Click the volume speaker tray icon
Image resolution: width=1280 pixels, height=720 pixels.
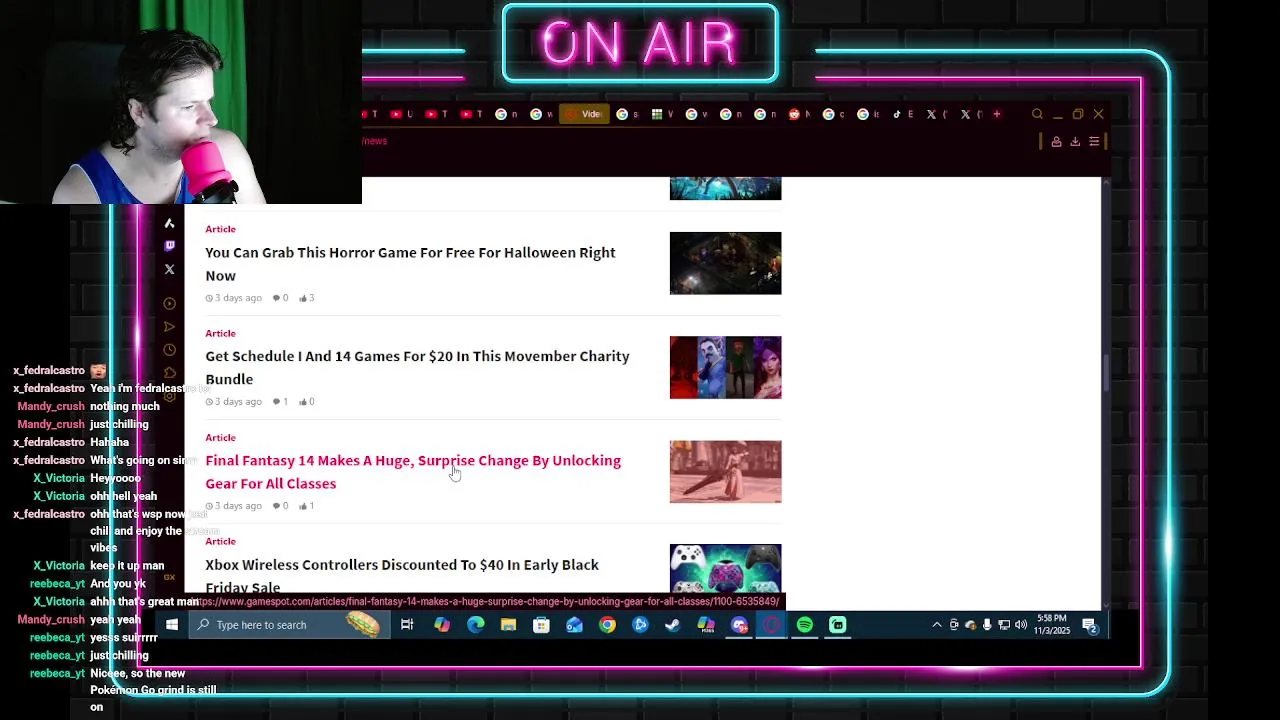coord(1021,625)
